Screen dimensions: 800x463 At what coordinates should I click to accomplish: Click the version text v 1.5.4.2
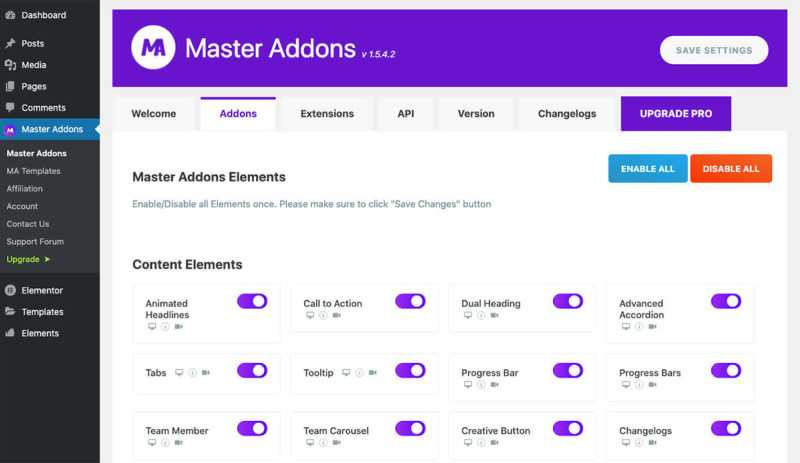coord(378,54)
